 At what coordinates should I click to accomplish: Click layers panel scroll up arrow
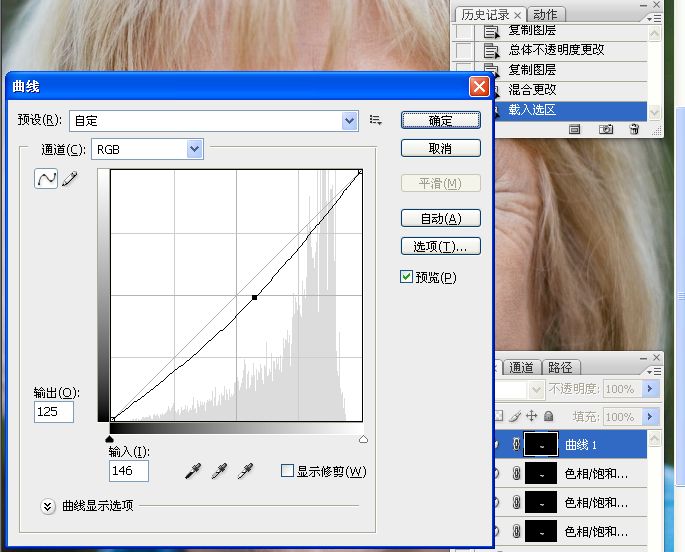654,438
